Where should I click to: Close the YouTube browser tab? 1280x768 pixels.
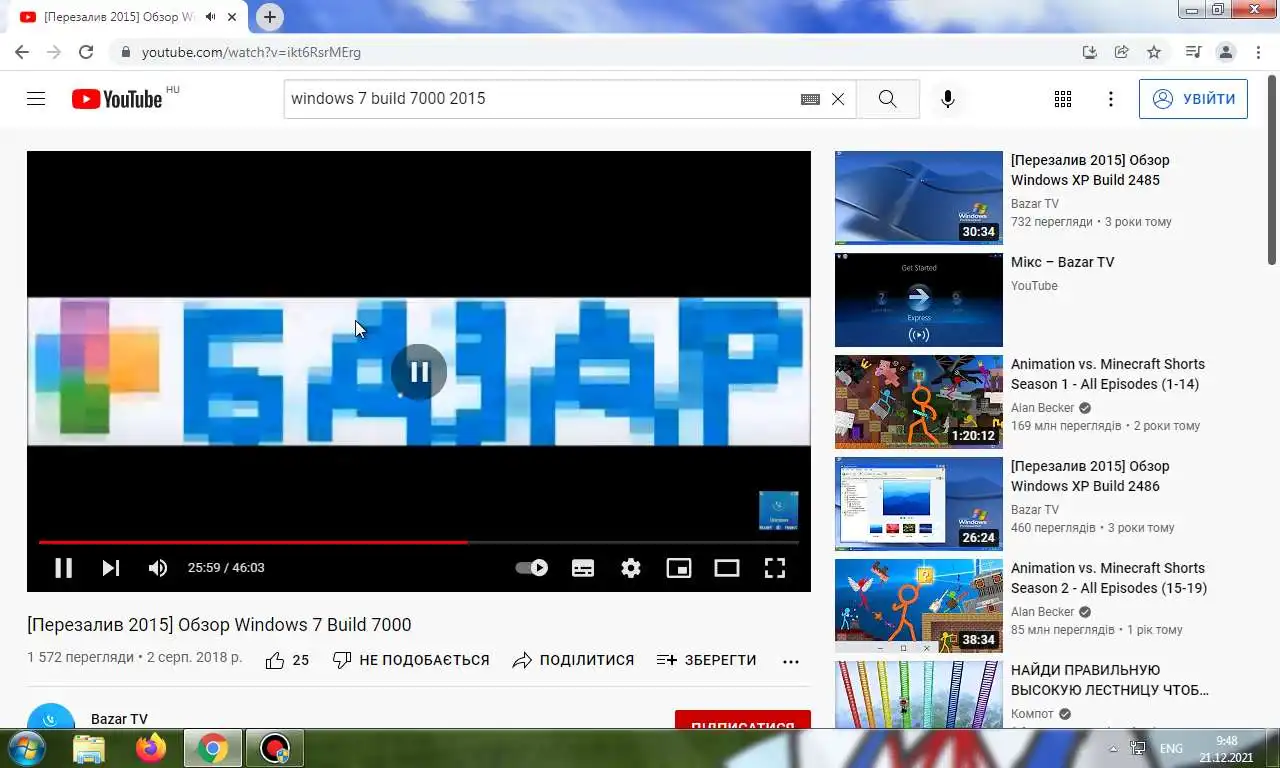[233, 17]
